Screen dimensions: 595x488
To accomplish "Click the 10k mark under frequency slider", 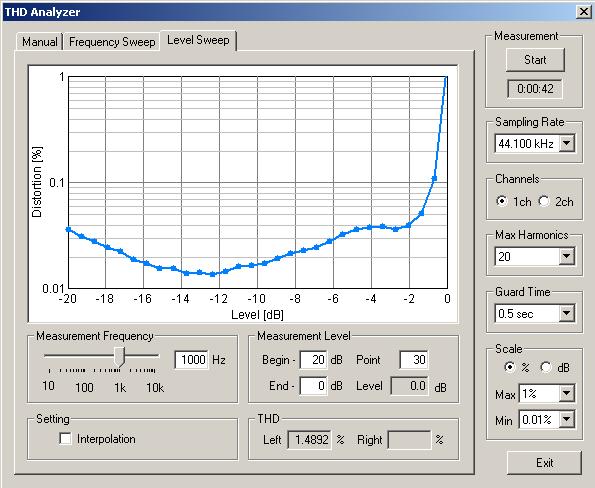I will pyautogui.click(x=155, y=387).
